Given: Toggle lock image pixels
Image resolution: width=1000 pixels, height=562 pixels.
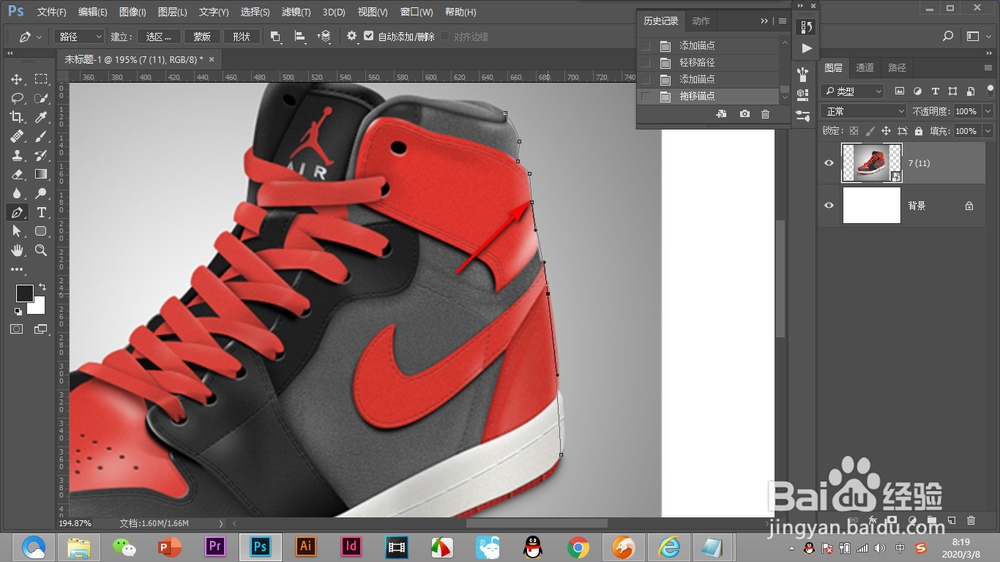Looking at the screenshot, I should click(x=870, y=131).
